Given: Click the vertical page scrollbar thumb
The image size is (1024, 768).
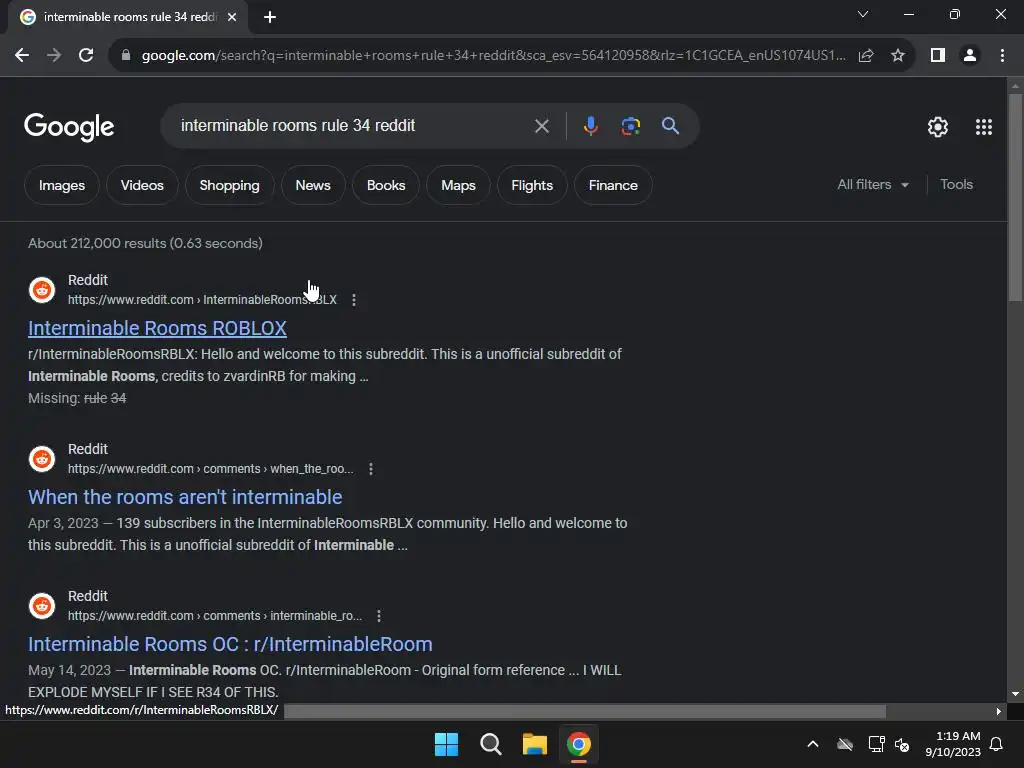Looking at the screenshot, I should (1015, 196).
